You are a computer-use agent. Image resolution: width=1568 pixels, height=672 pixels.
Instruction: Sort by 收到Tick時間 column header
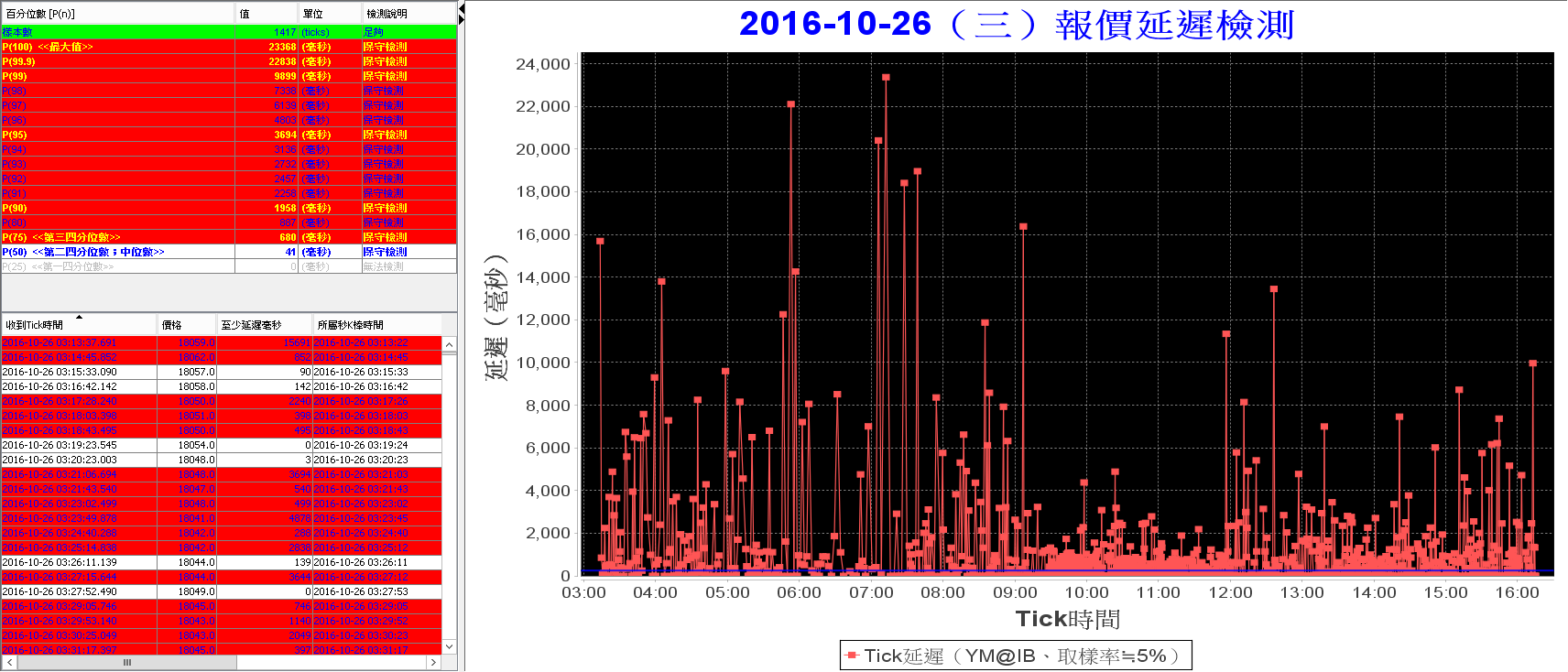[80, 325]
